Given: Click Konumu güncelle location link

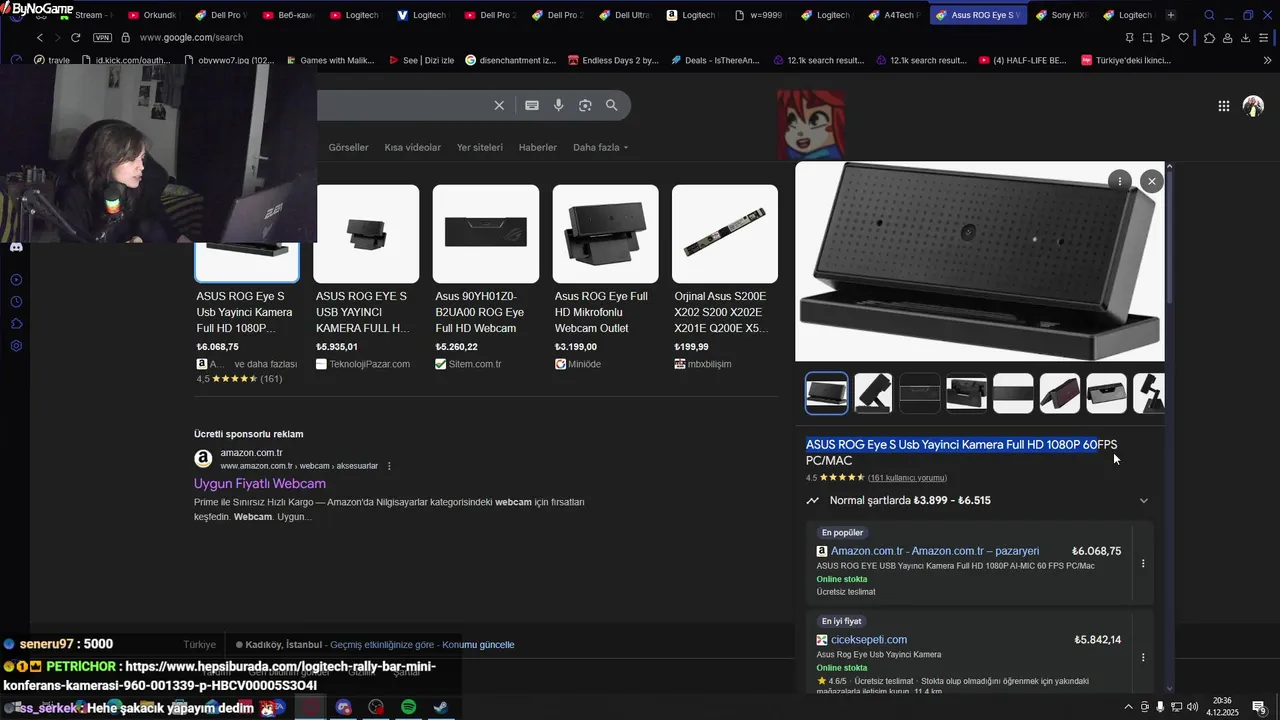Looking at the screenshot, I should click(x=478, y=645).
